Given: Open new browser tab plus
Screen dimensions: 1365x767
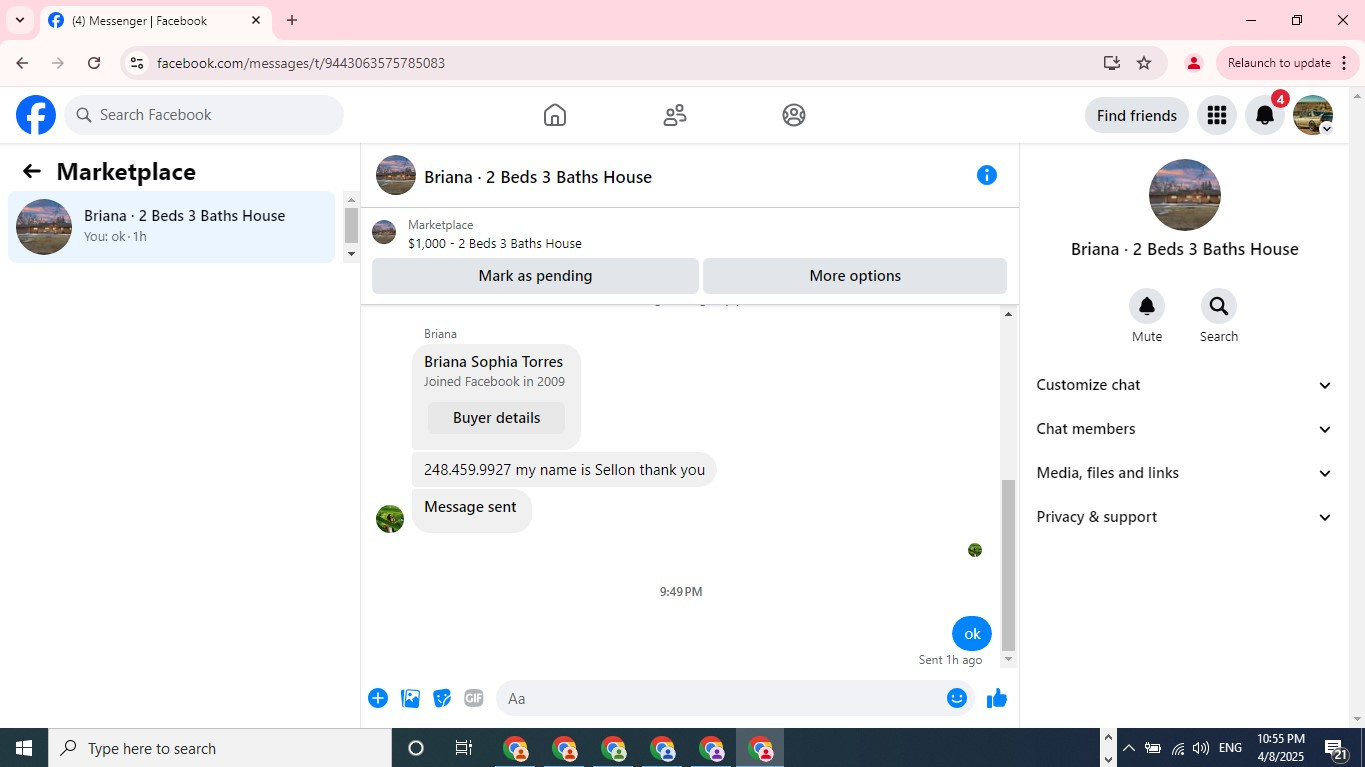Looking at the screenshot, I should pos(292,20).
